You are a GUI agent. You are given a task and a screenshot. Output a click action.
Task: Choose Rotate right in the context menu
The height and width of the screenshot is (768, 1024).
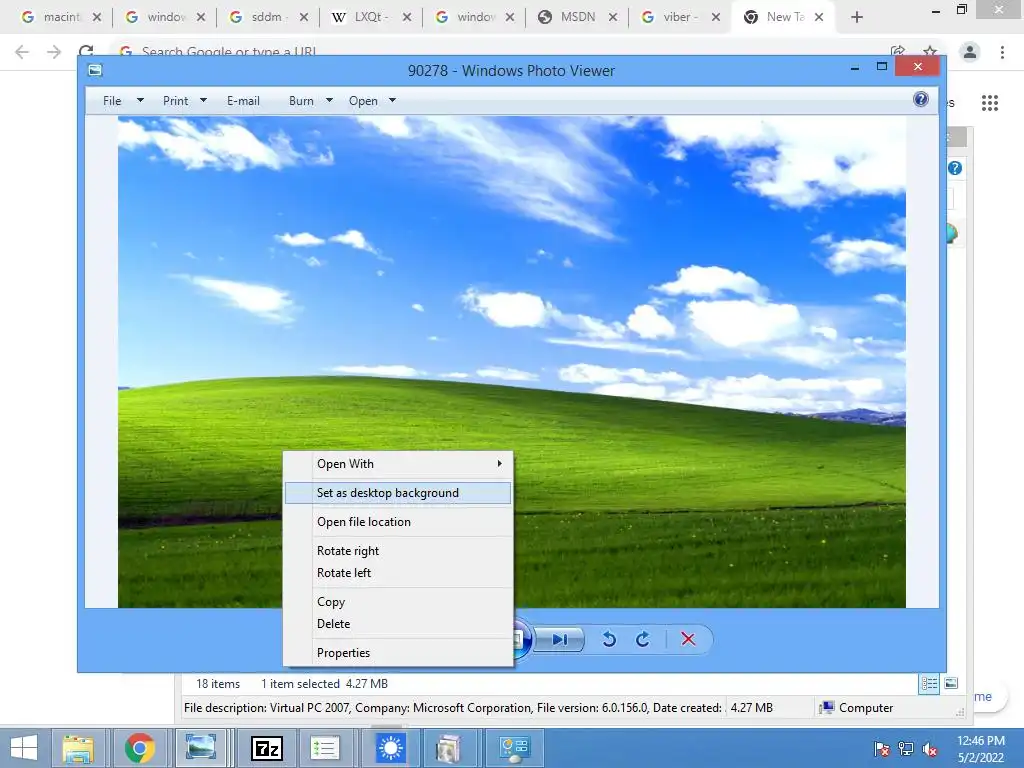(x=398, y=551)
